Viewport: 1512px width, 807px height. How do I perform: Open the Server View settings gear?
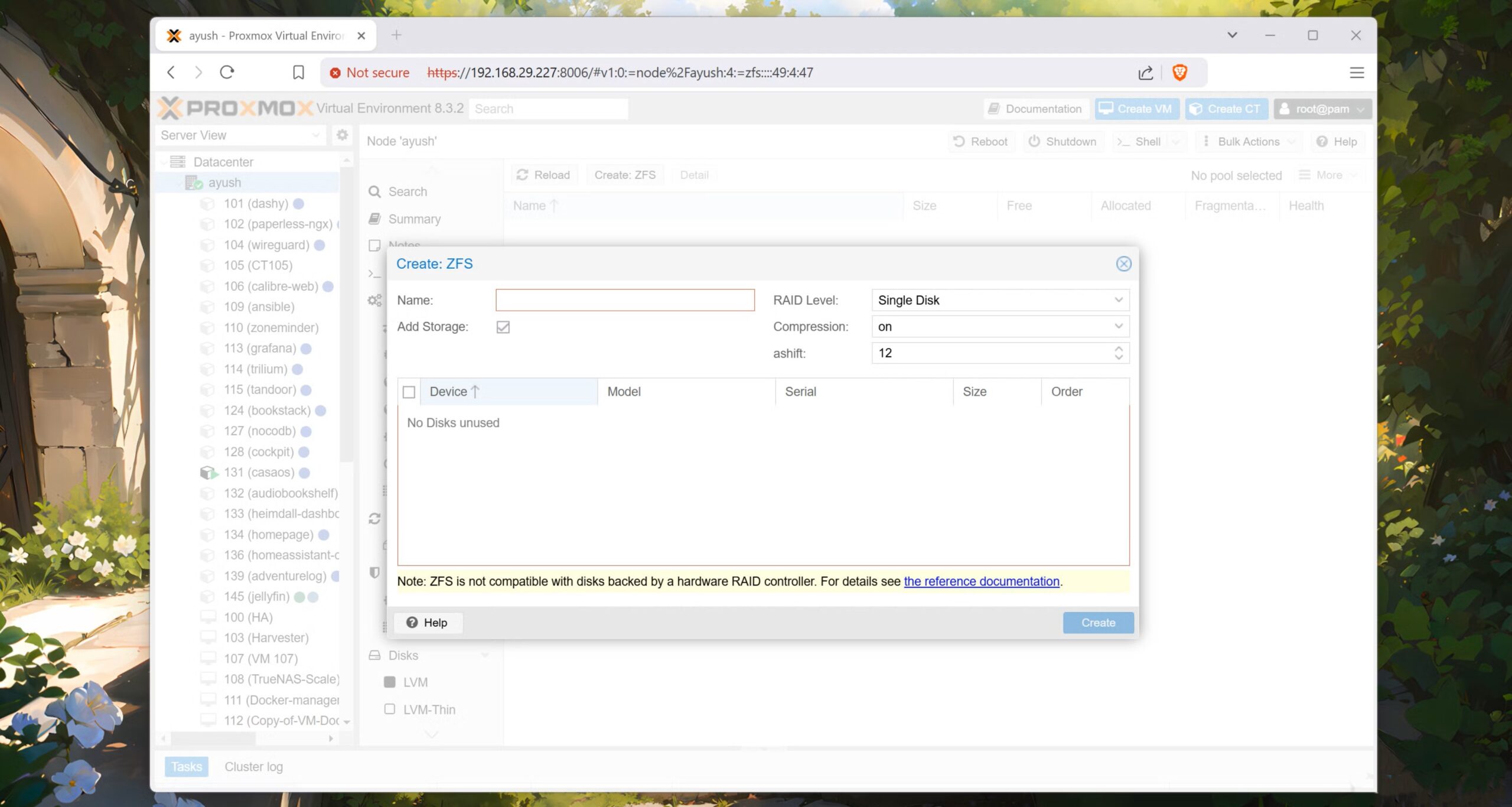[x=342, y=135]
